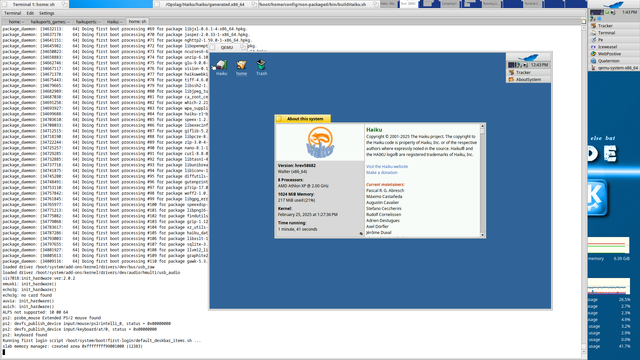Open the Haiku volume icon on QEMU desktop
Screen dimensions: 640x360
tap(221, 64)
